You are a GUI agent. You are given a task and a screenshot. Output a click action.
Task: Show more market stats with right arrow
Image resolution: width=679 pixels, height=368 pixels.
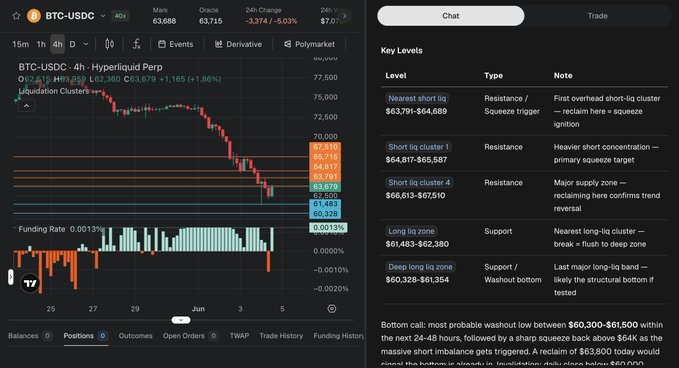click(x=345, y=16)
